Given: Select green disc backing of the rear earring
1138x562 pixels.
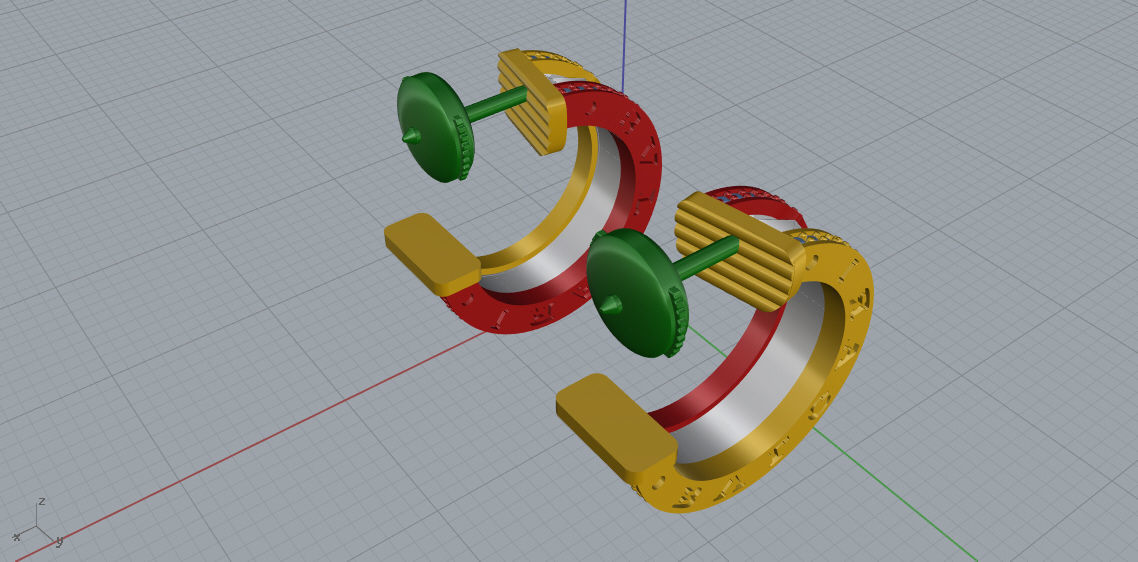Looking at the screenshot, I should click(433, 127).
